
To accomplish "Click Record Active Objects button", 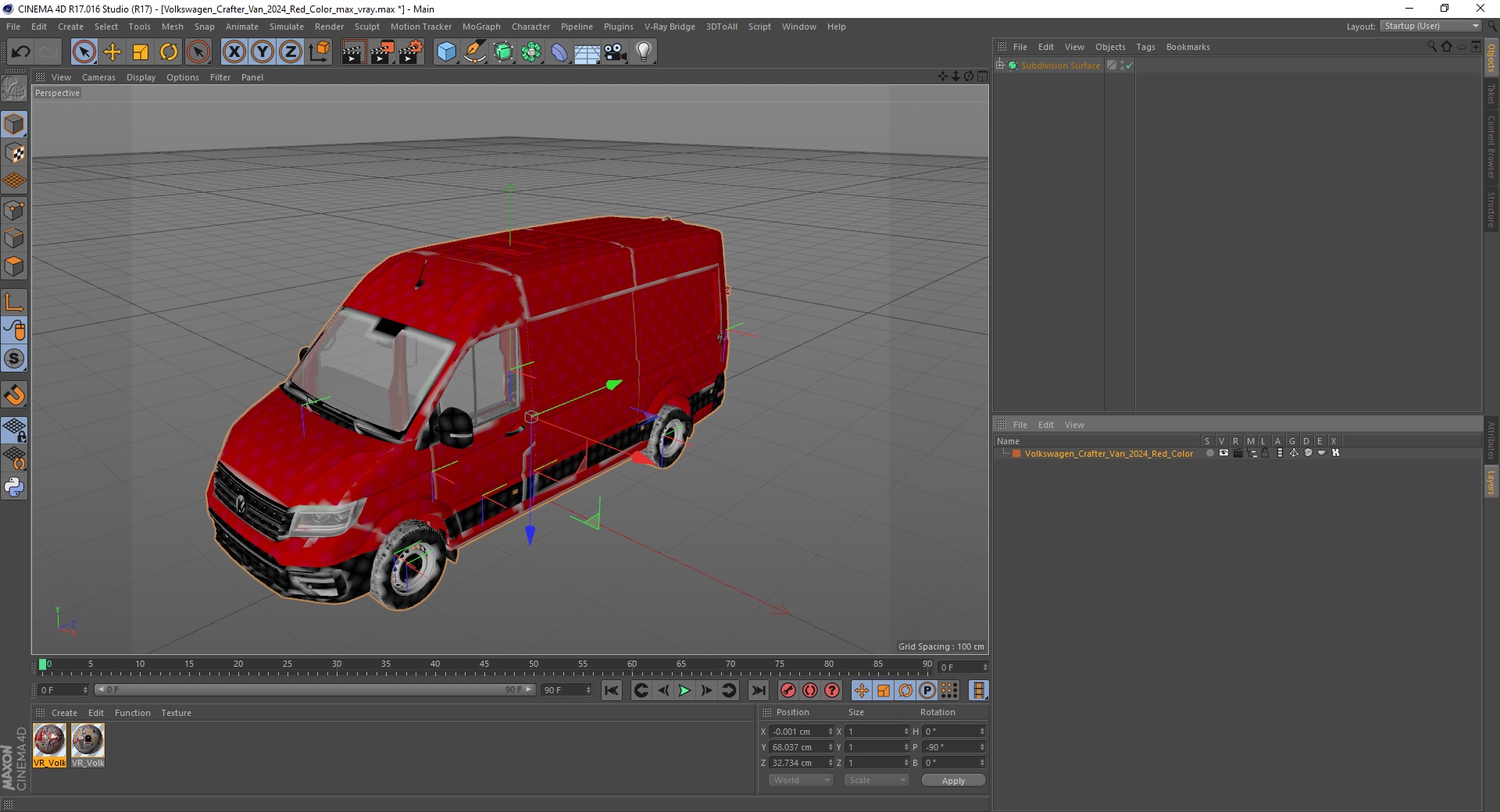I will coord(788,690).
